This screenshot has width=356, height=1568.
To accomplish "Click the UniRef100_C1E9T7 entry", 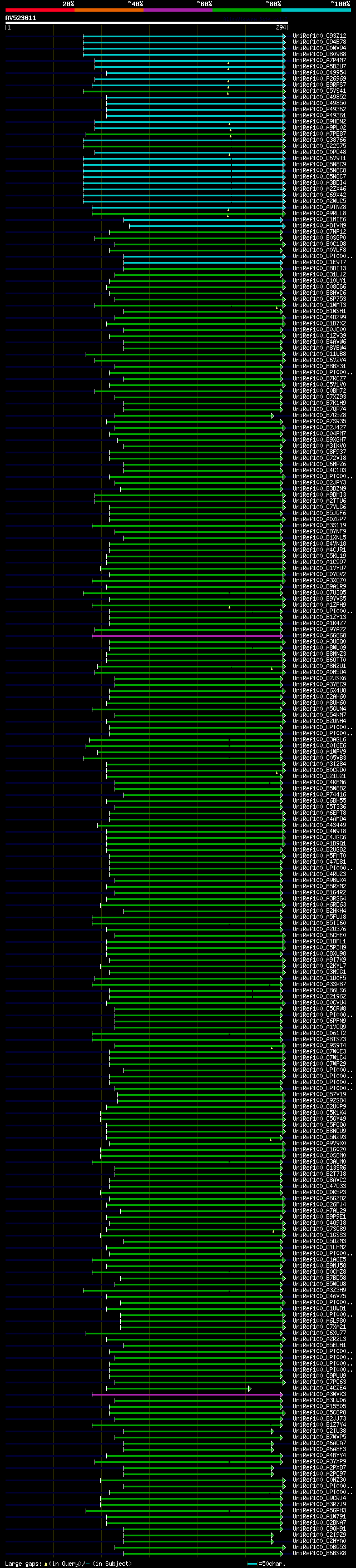I will (319, 263).
